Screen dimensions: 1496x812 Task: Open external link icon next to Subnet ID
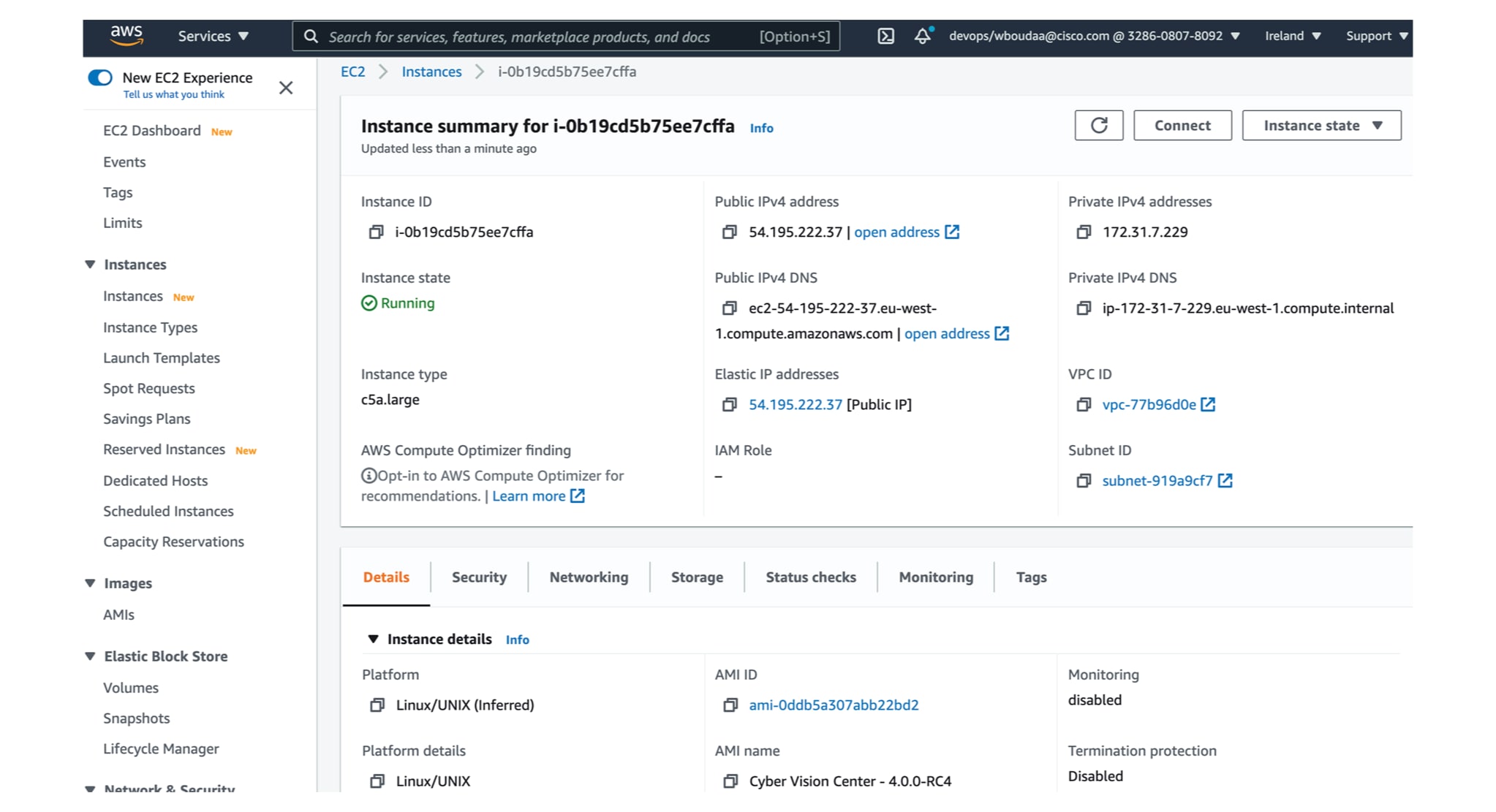1225,480
